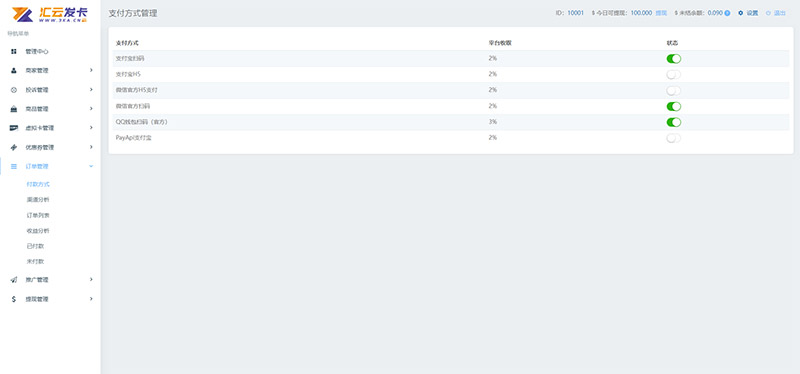Click the 投诉管理 clock icon
Viewport: 800px width, 374px height.
(x=14, y=90)
